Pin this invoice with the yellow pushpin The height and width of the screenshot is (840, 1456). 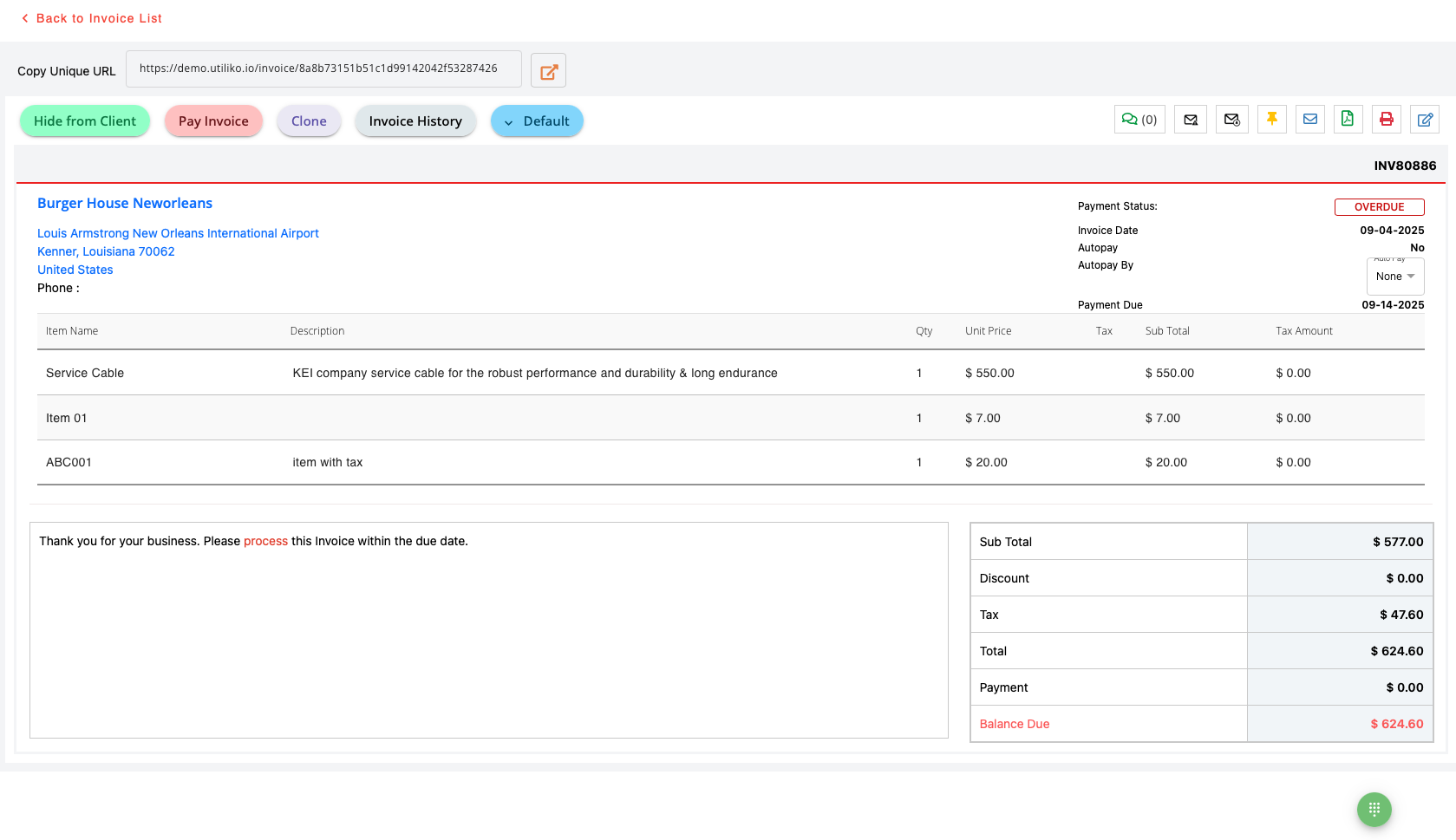click(1271, 120)
